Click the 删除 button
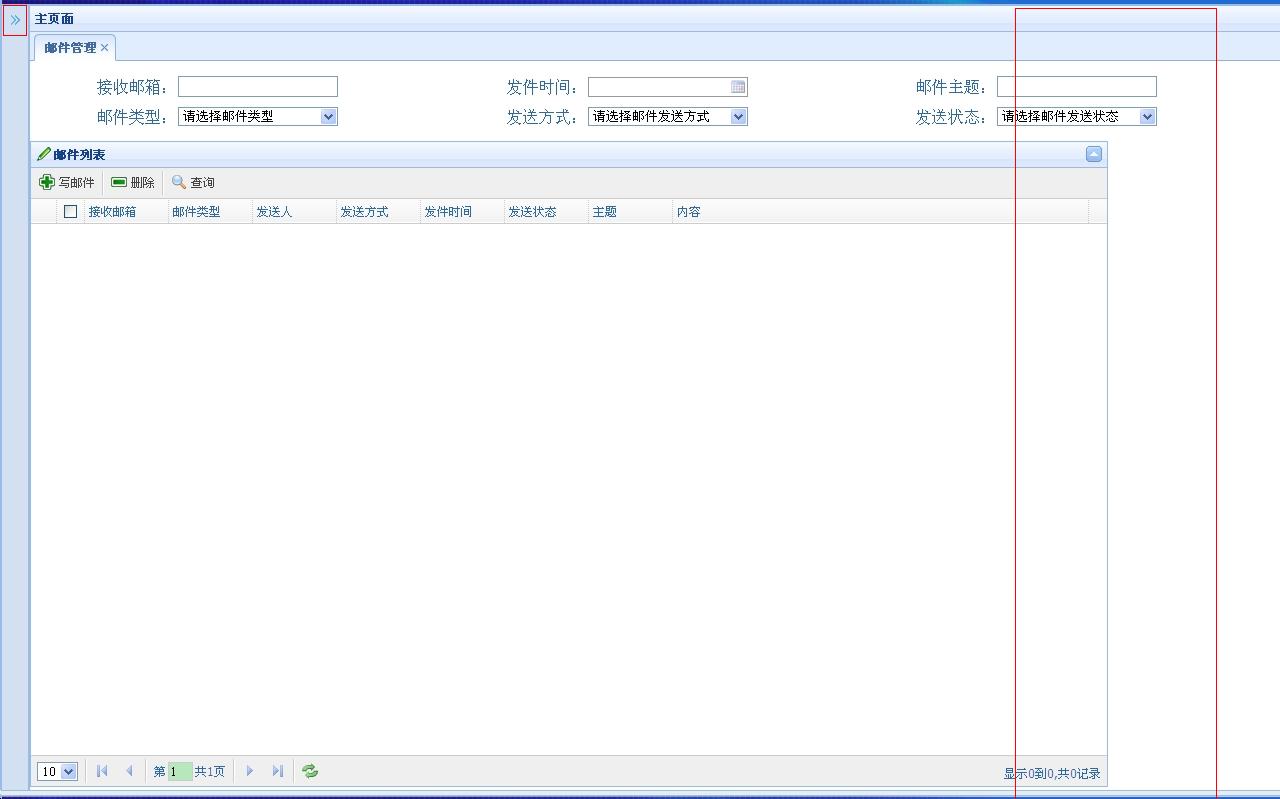The height and width of the screenshot is (799, 1280). 133,182
